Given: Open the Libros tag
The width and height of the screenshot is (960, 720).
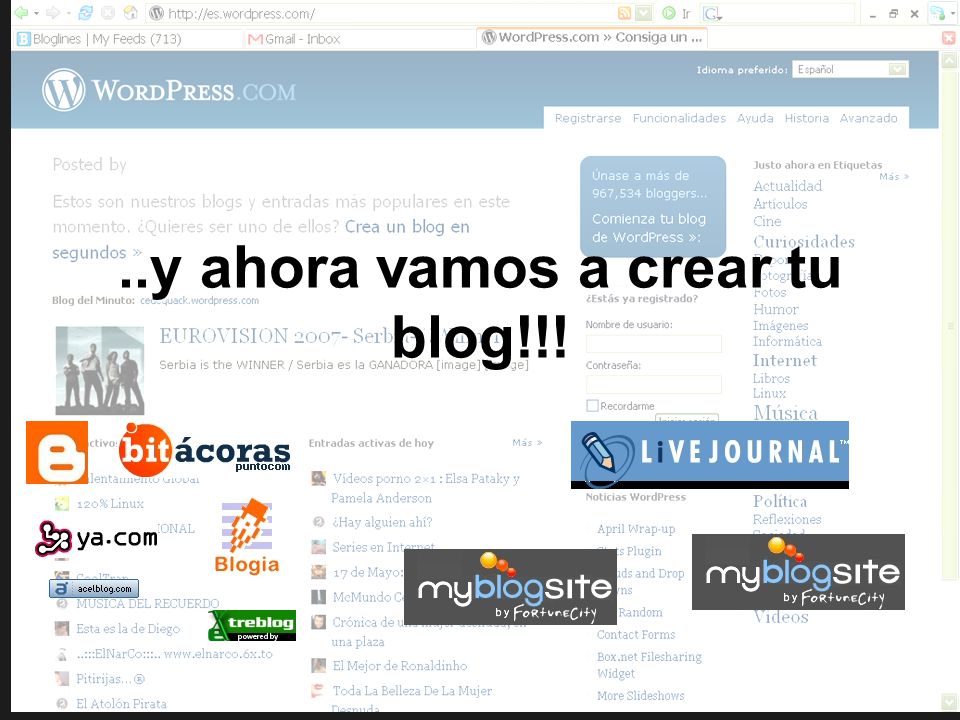Looking at the screenshot, I should (771, 378).
